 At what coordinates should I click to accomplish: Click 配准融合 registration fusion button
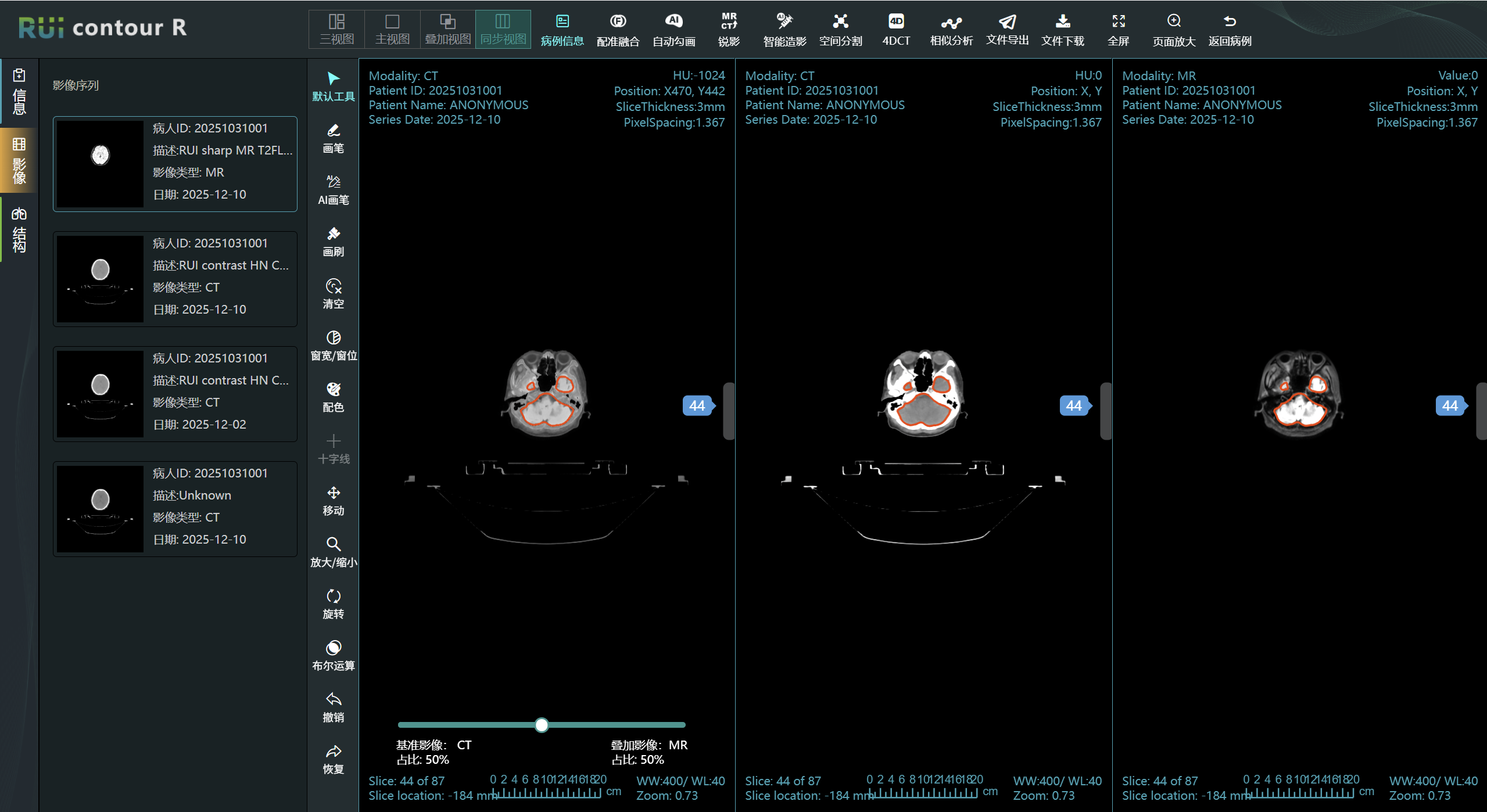click(618, 29)
